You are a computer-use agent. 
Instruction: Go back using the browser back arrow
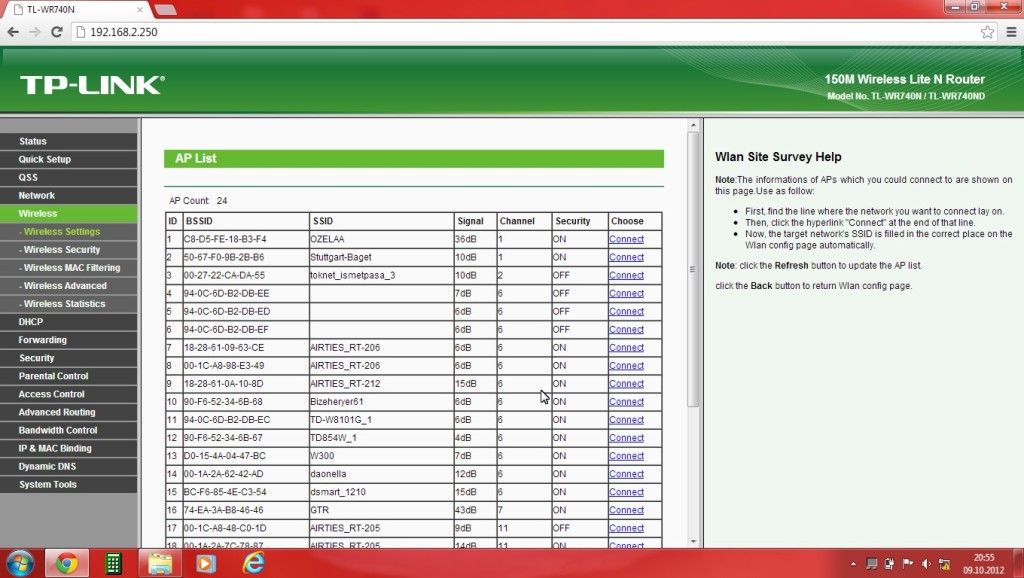point(13,32)
